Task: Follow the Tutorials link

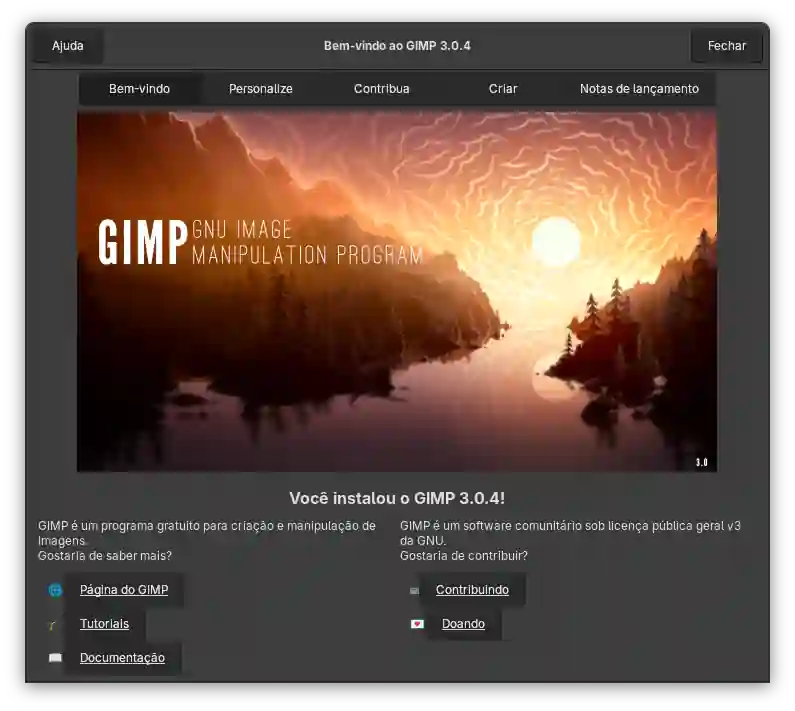Action: [104, 624]
